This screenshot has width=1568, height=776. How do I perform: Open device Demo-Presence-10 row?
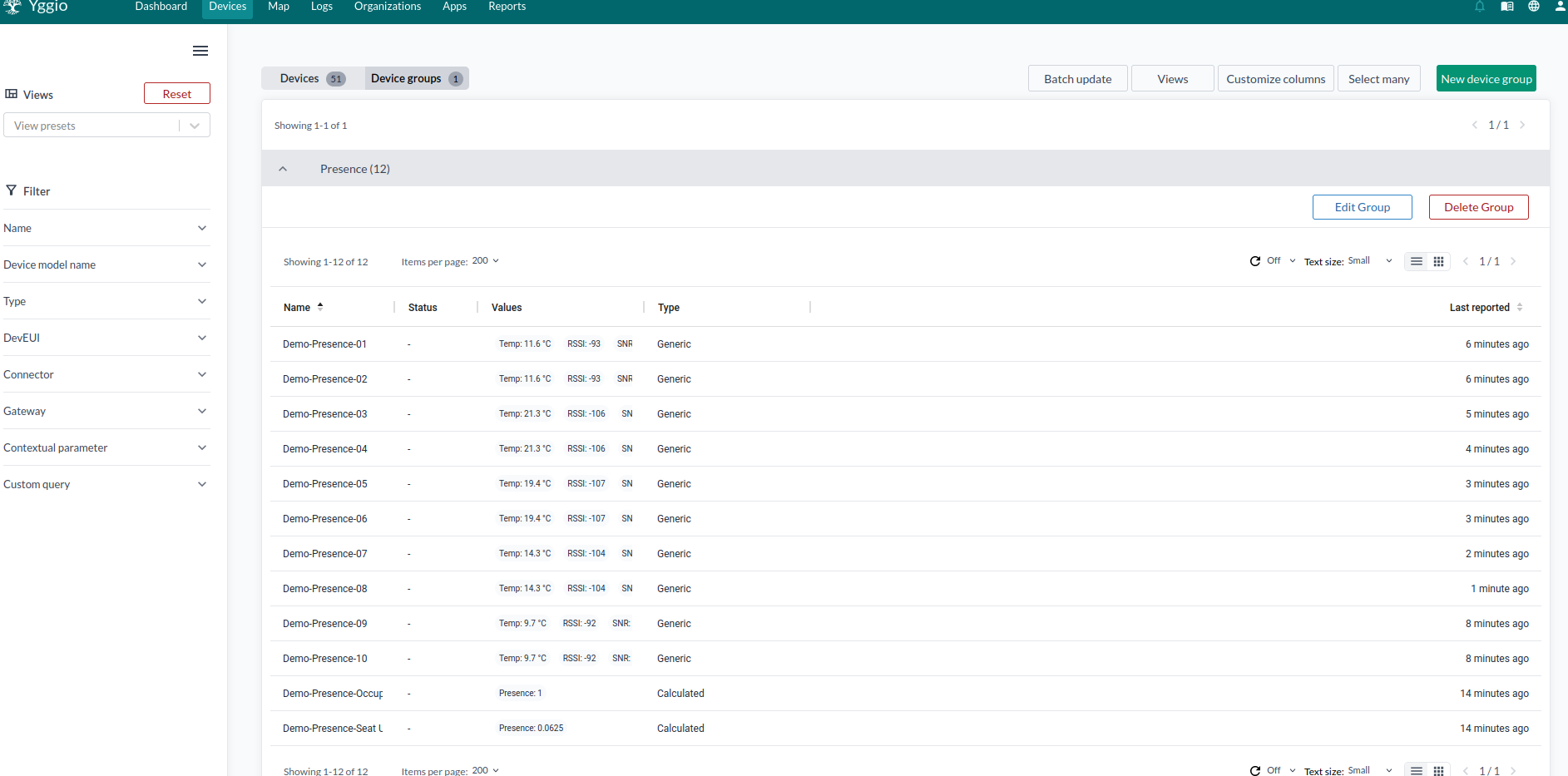(x=906, y=659)
